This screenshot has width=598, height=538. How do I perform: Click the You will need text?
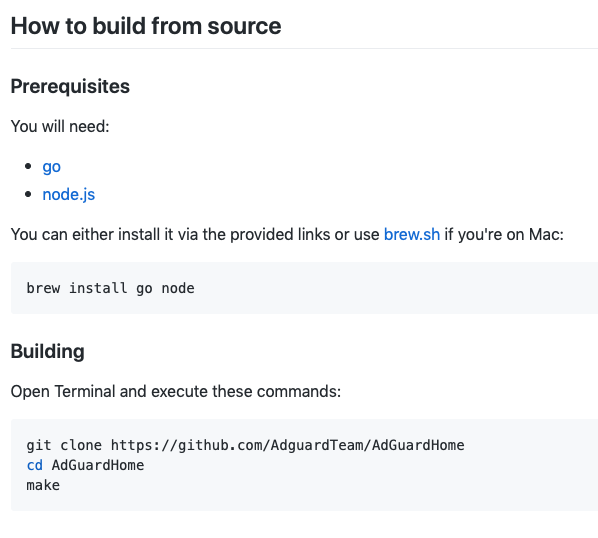60,126
